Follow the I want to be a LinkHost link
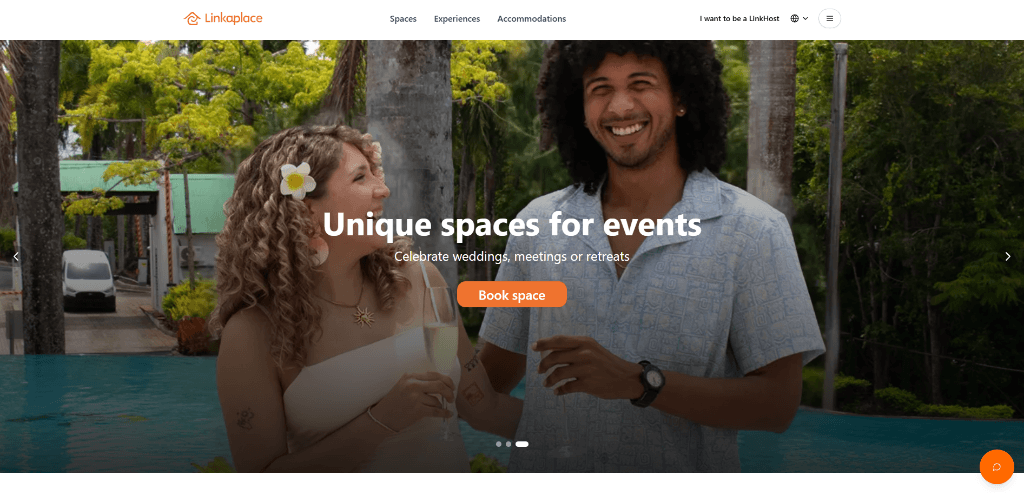Screen dimensions: 1024x493 (739, 19)
